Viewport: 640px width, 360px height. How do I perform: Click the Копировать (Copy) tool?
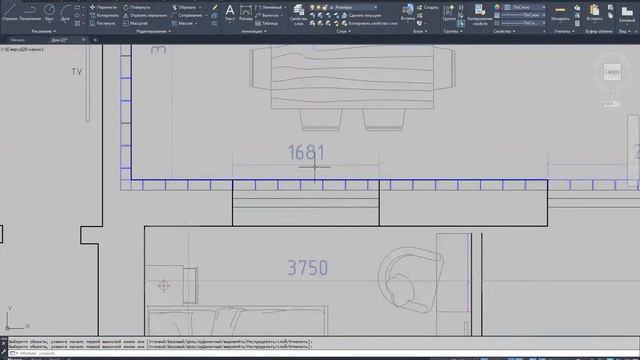coord(104,15)
